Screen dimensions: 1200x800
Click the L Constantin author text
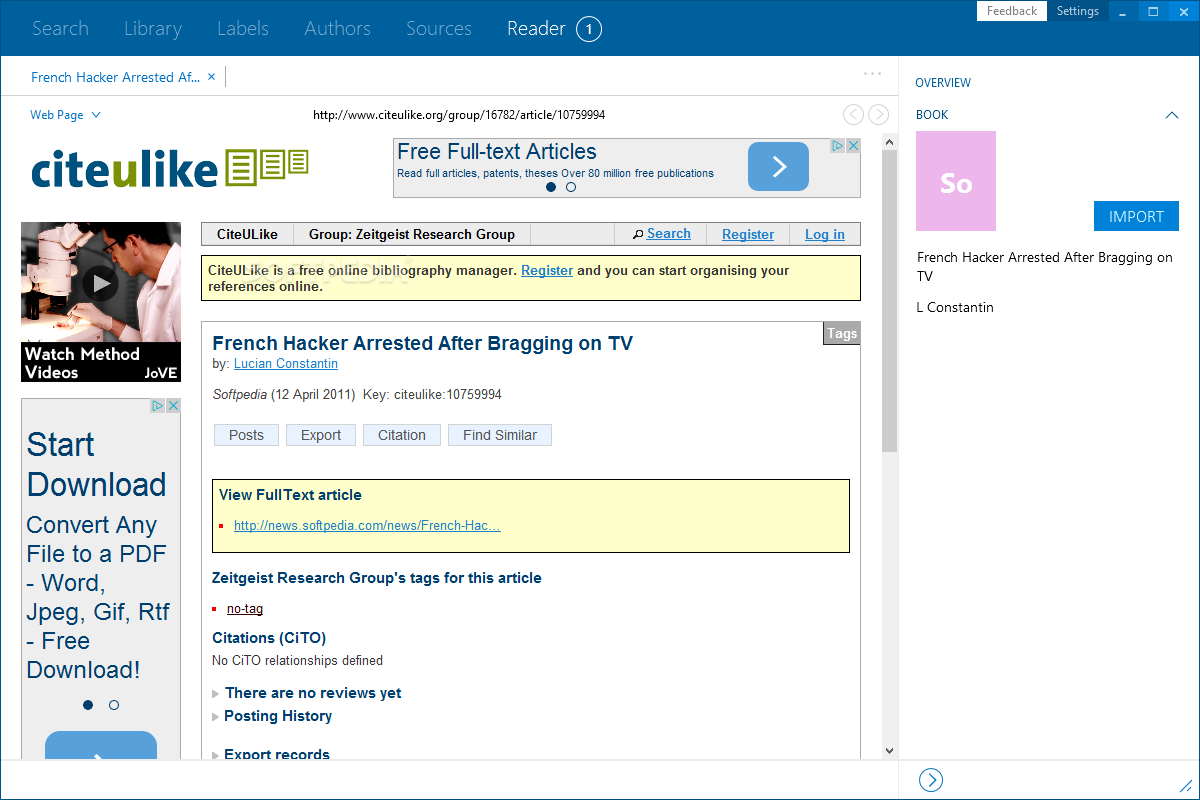point(955,307)
